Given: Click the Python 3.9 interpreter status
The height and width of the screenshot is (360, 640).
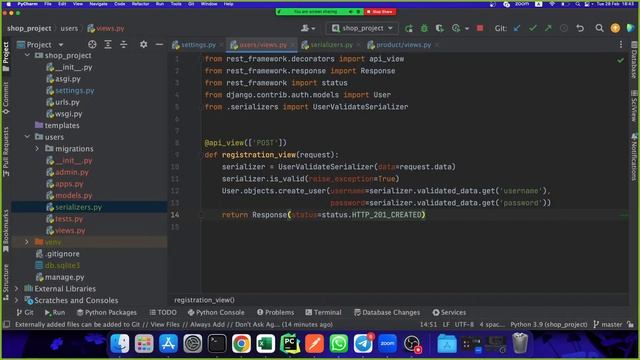Looking at the screenshot, I should tap(549, 324).
